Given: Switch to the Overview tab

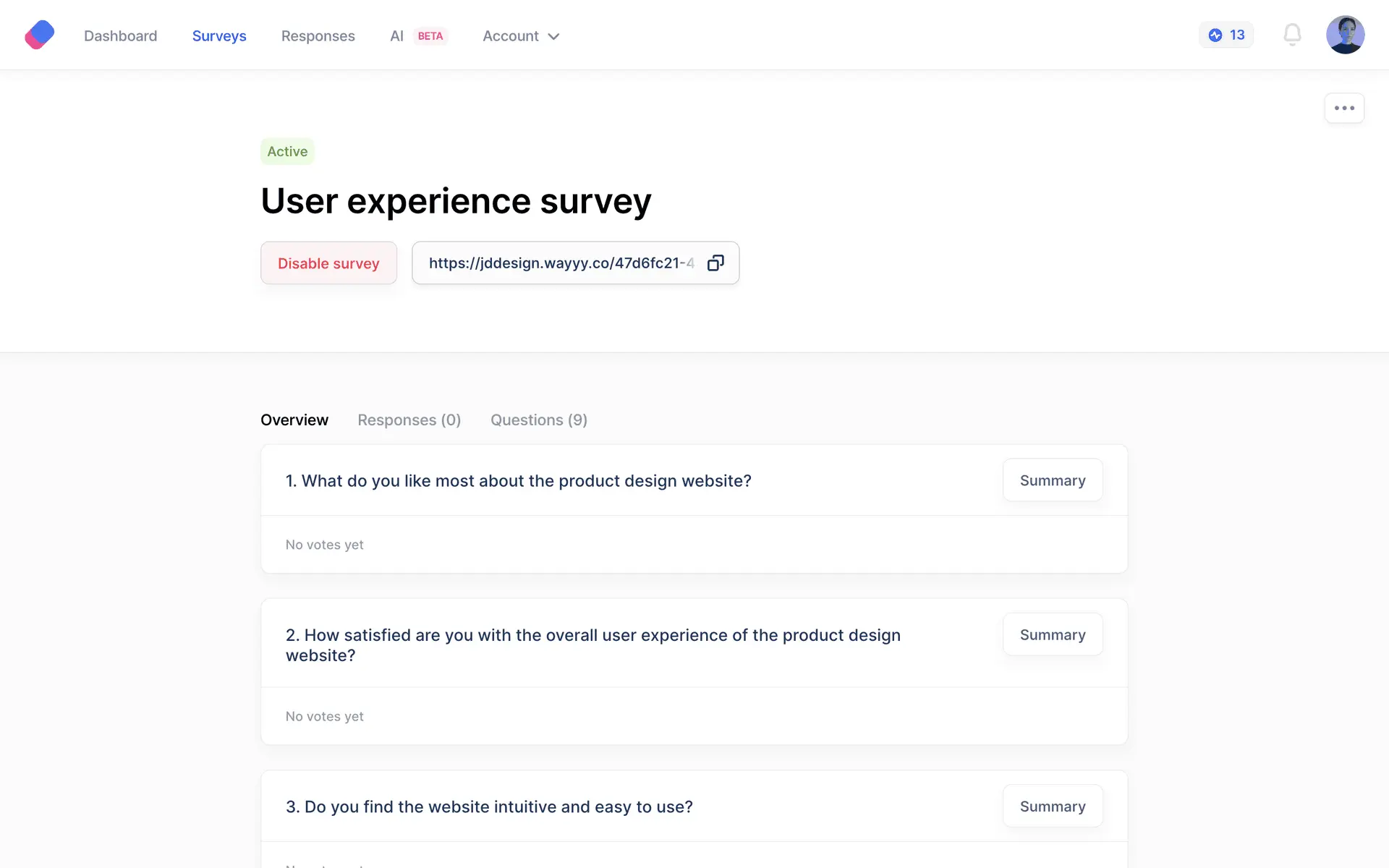Looking at the screenshot, I should tap(294, 420).
